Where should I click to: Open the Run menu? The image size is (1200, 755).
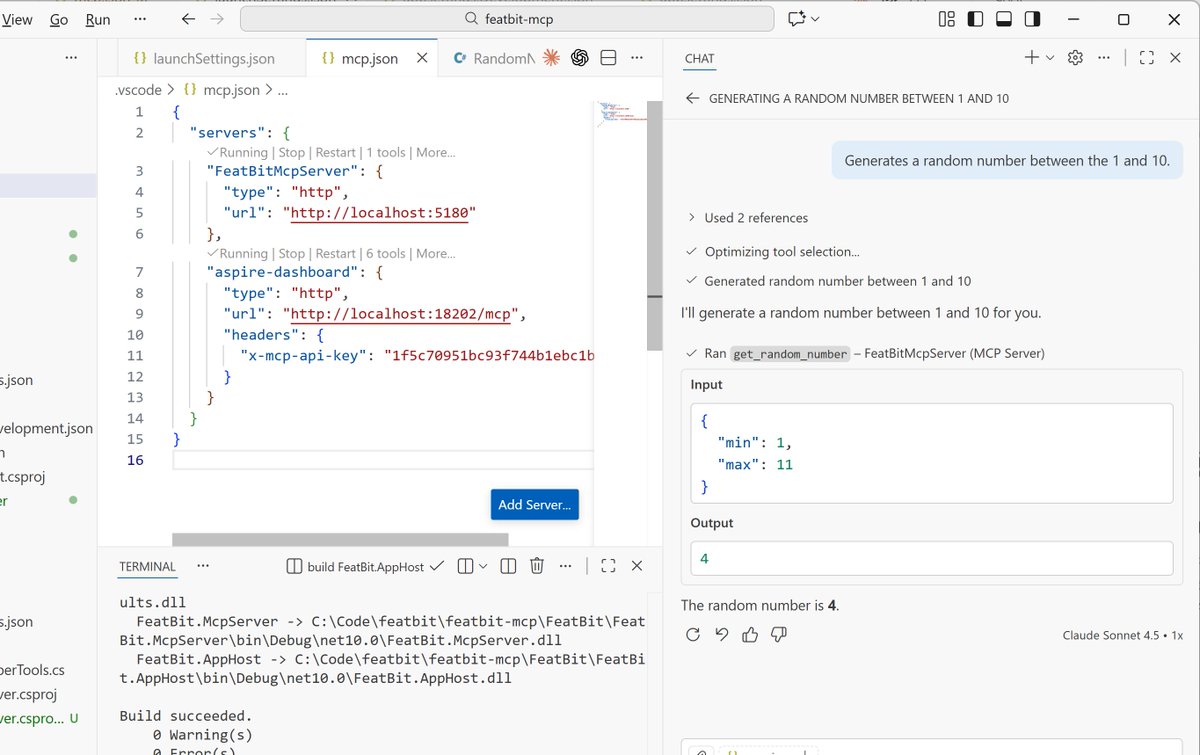(98, 19)
